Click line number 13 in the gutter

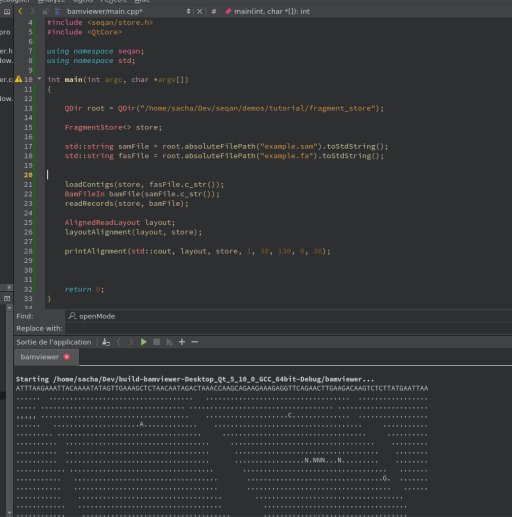coord(28,108)
